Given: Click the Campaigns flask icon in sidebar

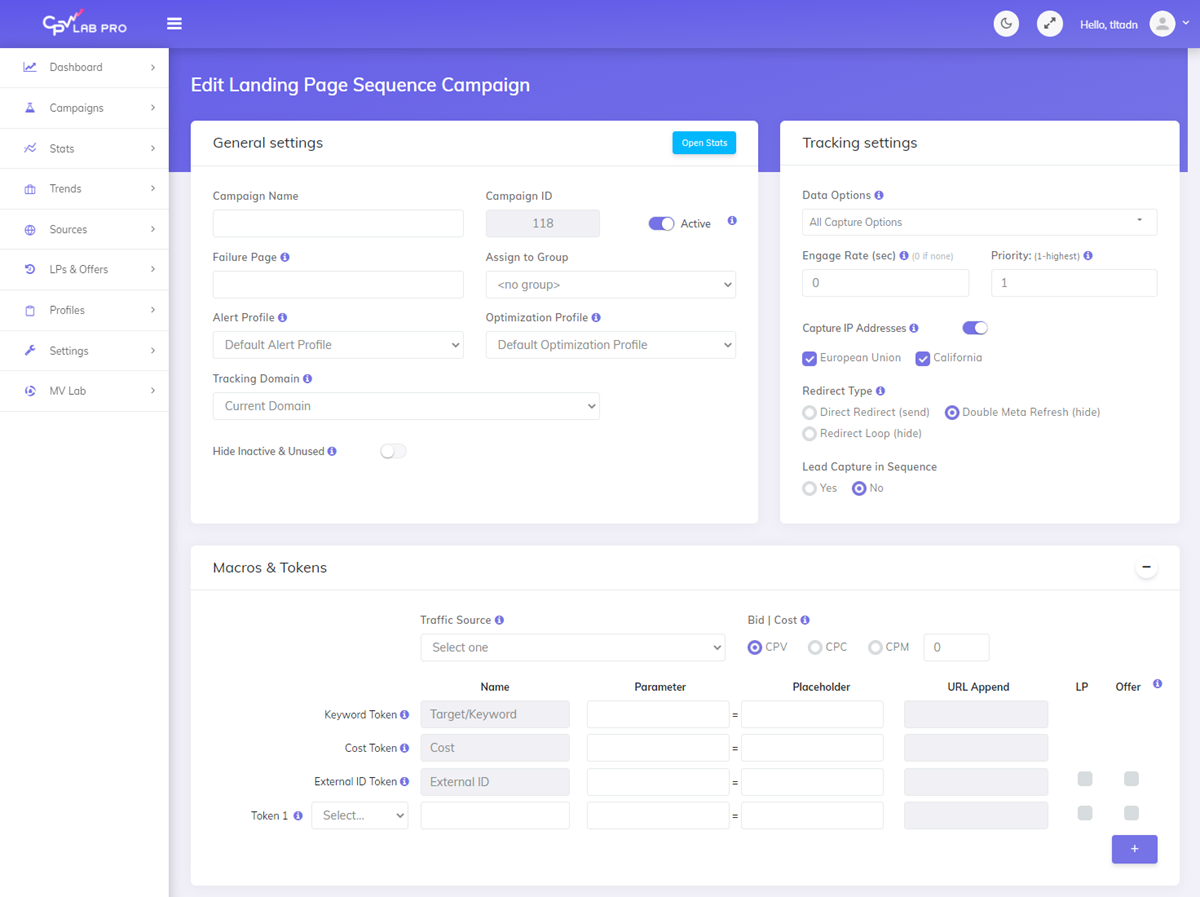Looking at the screenshot, I should point(30,108).
